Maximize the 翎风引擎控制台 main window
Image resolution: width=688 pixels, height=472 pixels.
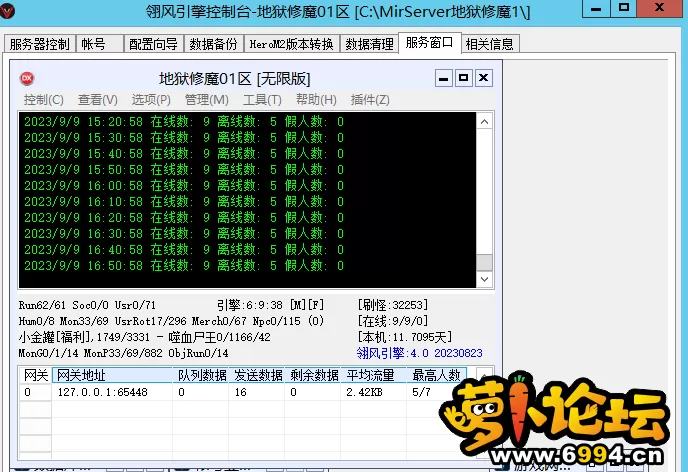pos(624,8)
